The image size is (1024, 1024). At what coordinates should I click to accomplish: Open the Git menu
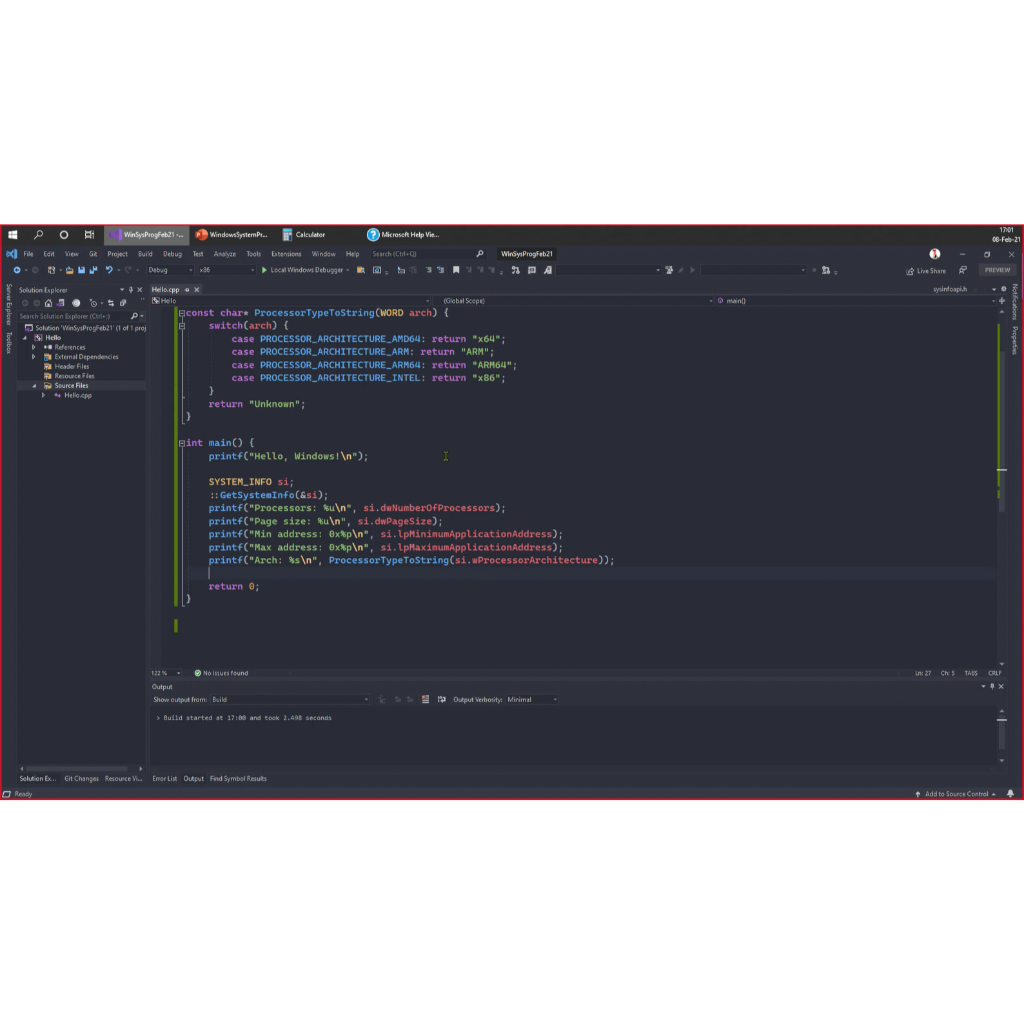[x=93, y=253]
